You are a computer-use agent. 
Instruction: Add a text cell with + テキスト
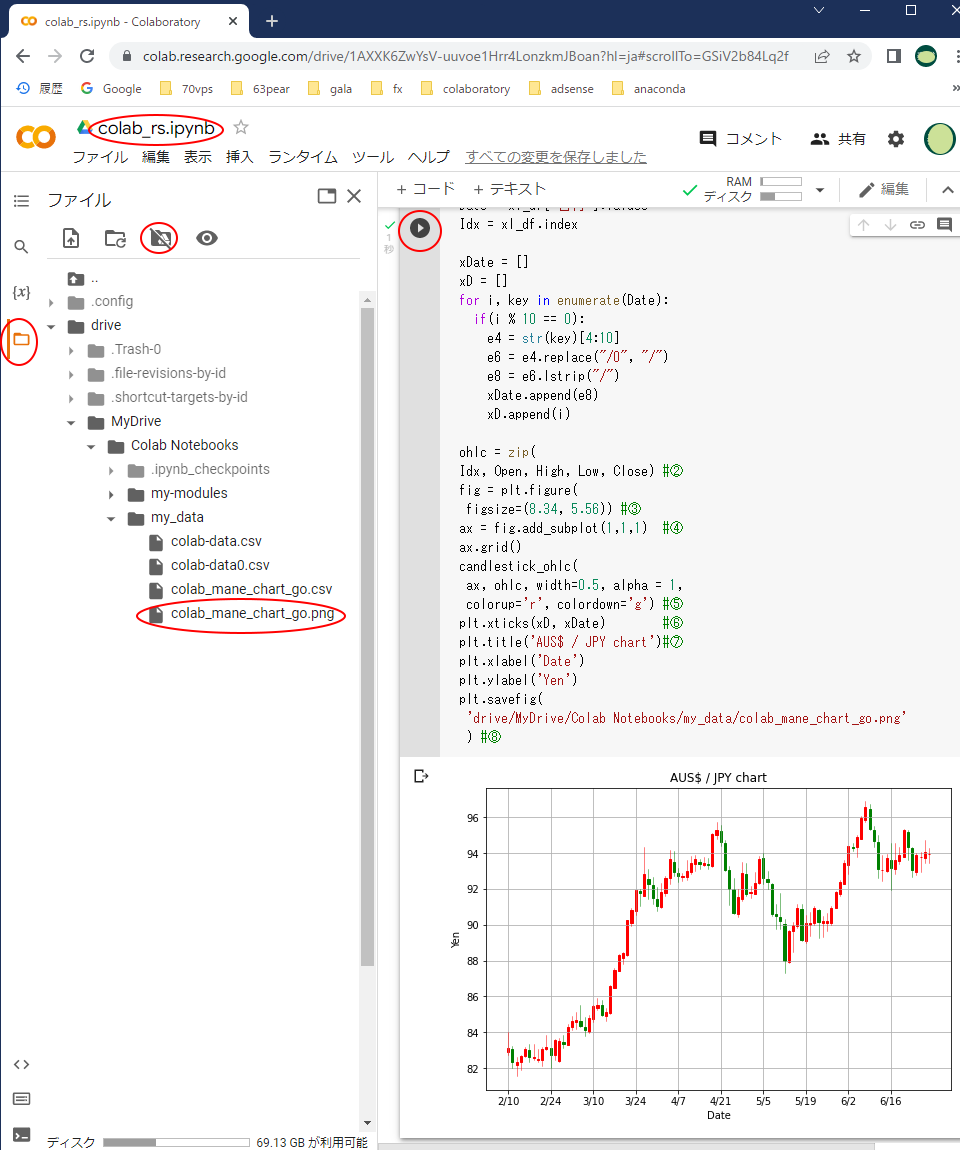509,189
